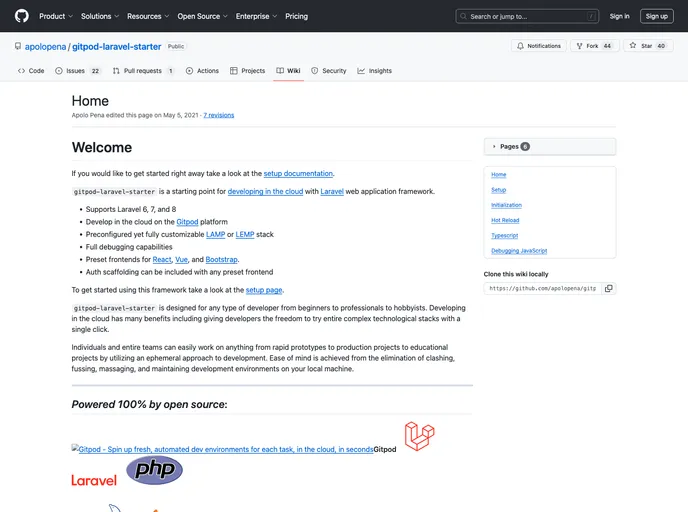Expand the Product dropdown menu
The image size is (688, 512).
pos(56,16)
